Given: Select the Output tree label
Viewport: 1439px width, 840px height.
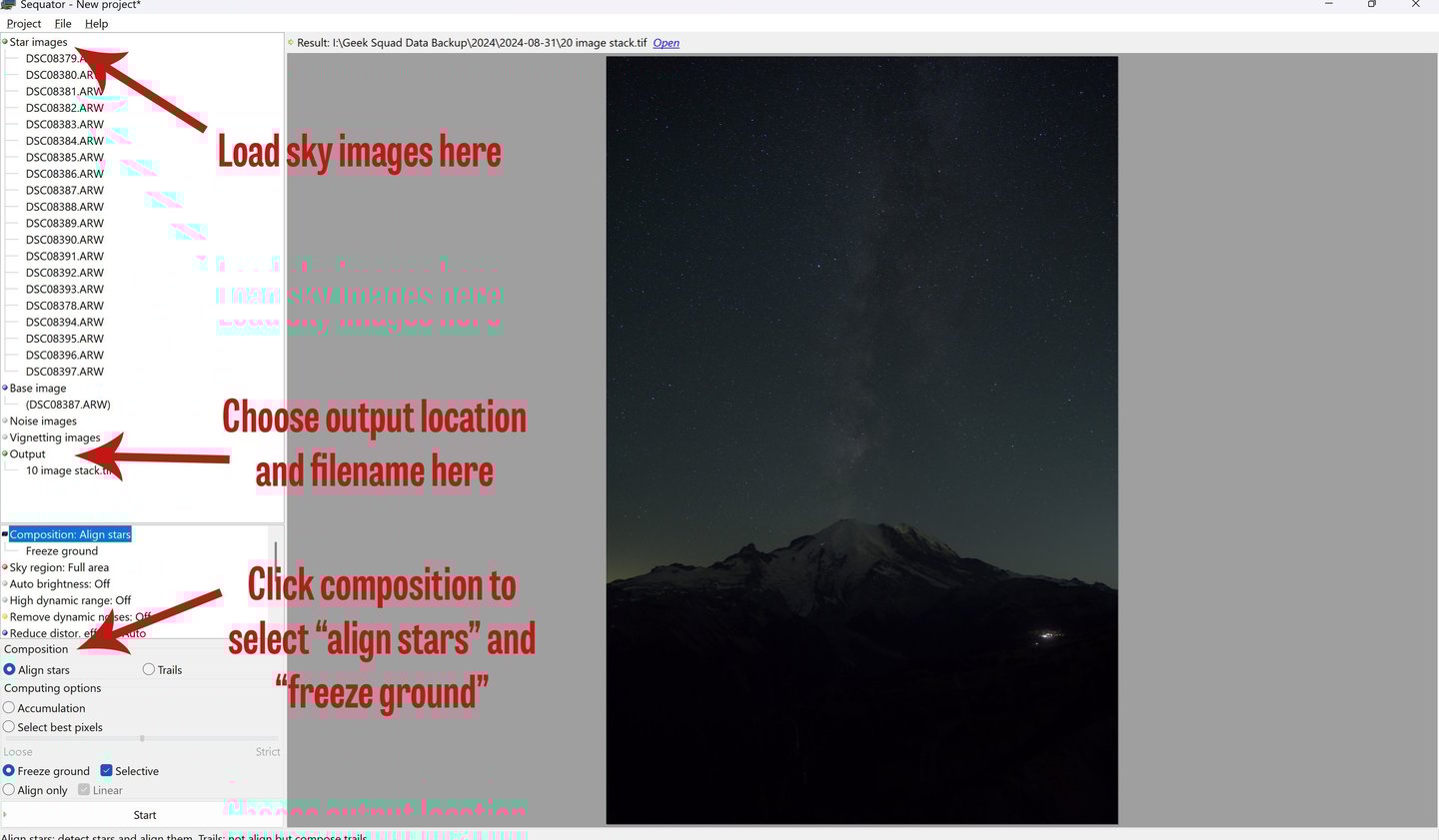Looking at the screenshot, I should tap(28, 453).
